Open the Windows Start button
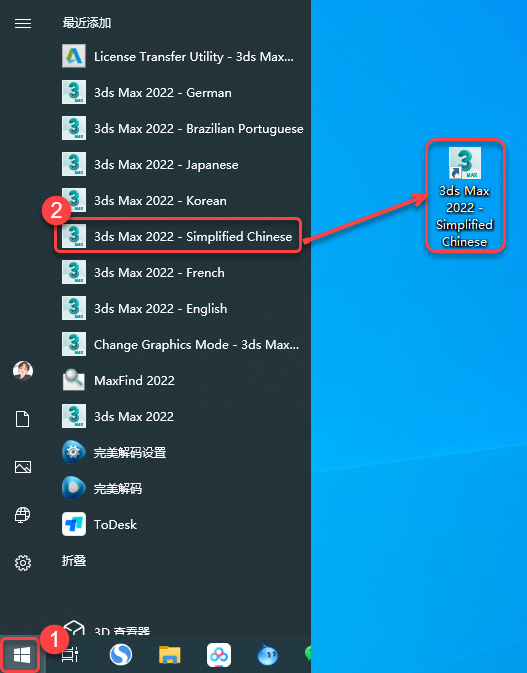The width and height of the screenshot is (527, 673). click(x=22, y=655)
